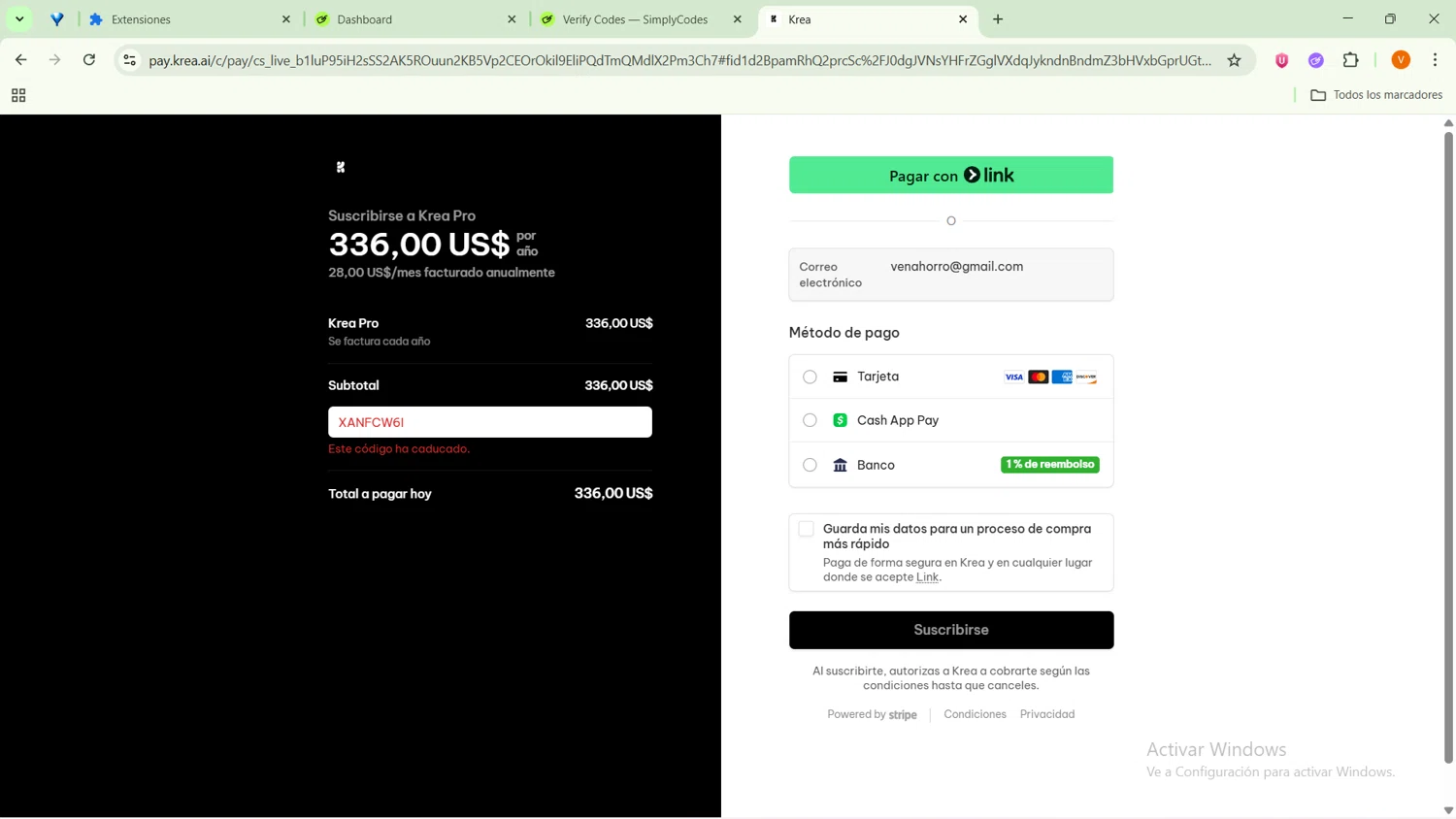The width and height of the screenshot is (1456, 819).
Task: Open the Powered by Stripe link
Action: click(872, 714)
